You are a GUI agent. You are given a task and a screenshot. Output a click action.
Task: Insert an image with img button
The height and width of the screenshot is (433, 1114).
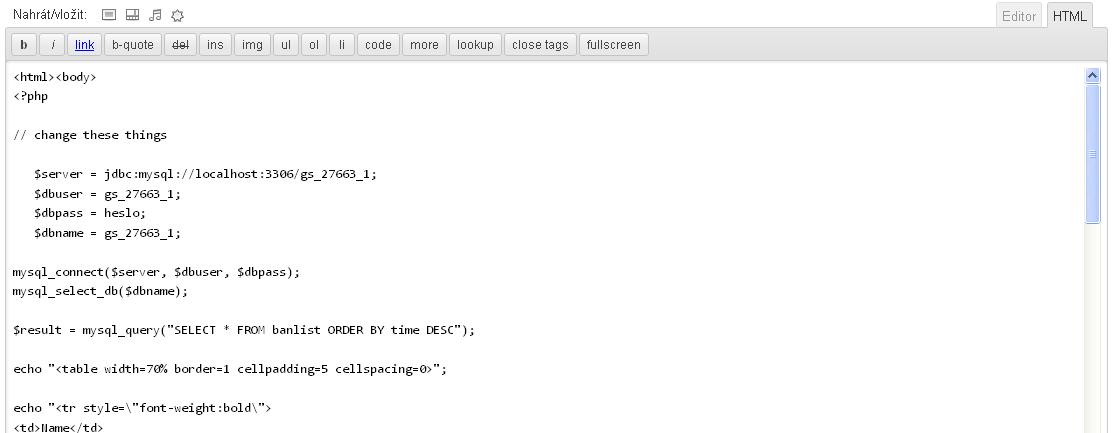(x=252, y=45)
